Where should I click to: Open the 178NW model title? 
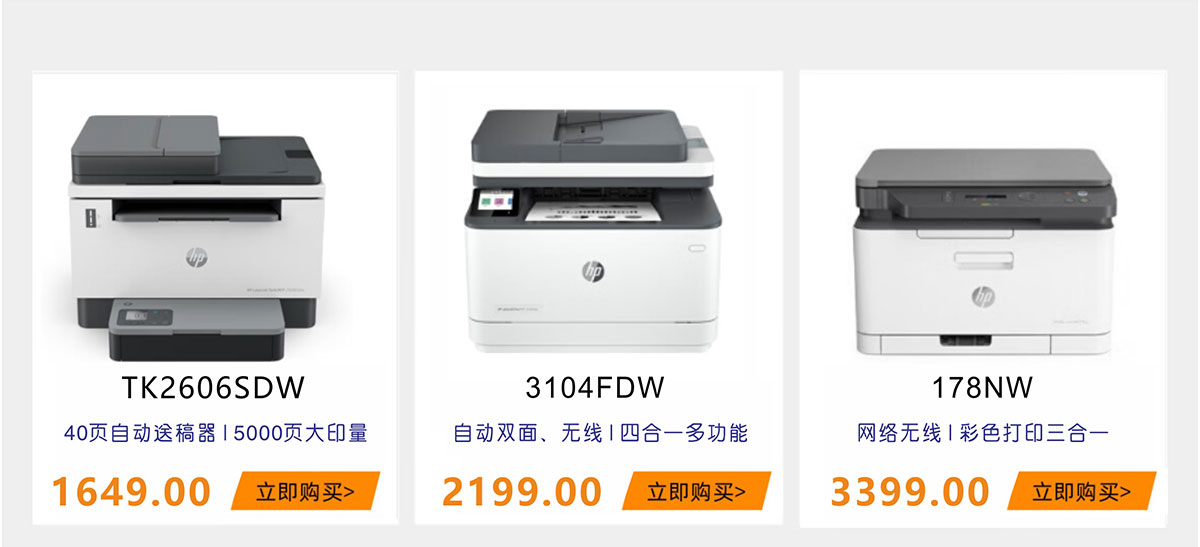tap(983, 387)
